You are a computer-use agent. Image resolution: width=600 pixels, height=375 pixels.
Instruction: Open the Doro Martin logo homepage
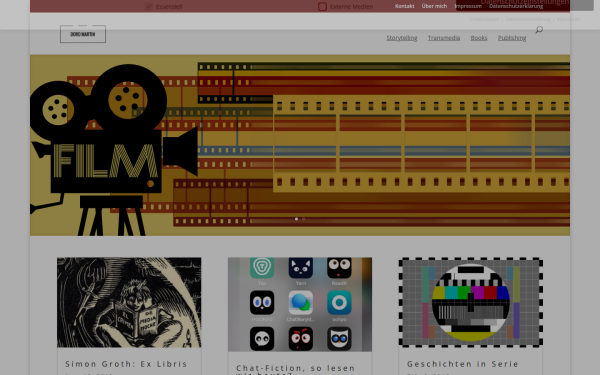(83, 34)
